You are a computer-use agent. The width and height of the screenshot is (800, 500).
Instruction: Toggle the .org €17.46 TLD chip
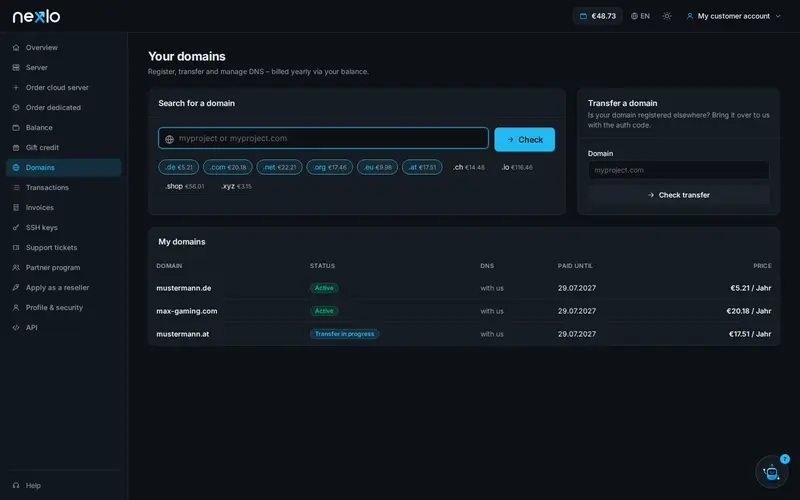(330, 167)
